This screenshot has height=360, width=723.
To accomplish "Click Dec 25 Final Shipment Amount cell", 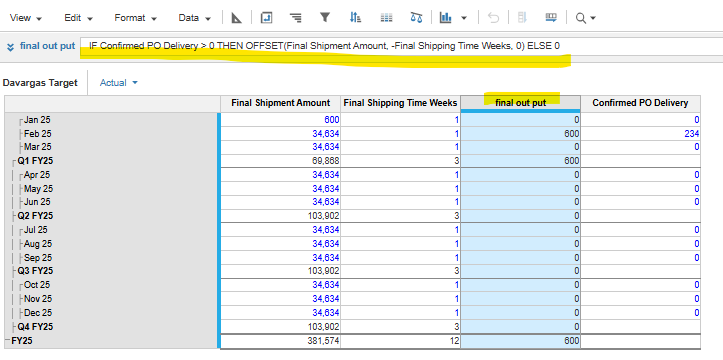I will 280,313.
